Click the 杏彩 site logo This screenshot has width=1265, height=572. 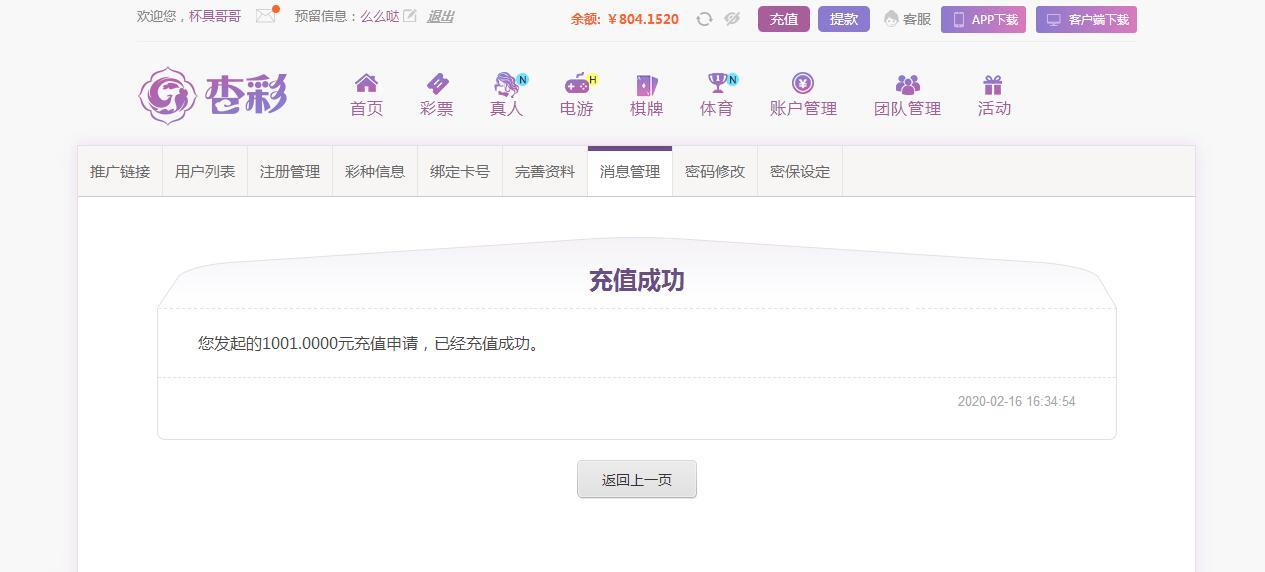tap(213, 96)
